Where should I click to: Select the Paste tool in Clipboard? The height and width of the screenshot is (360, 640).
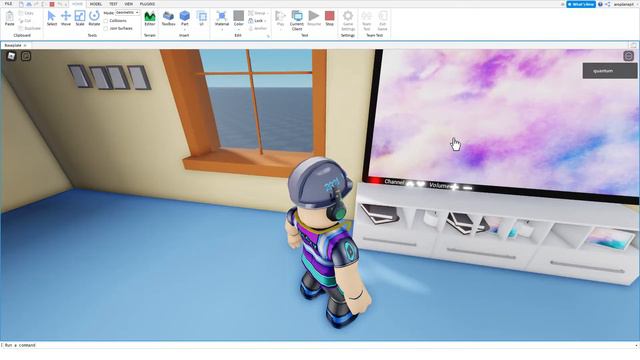pyautogui.click(x=9, y=19)
